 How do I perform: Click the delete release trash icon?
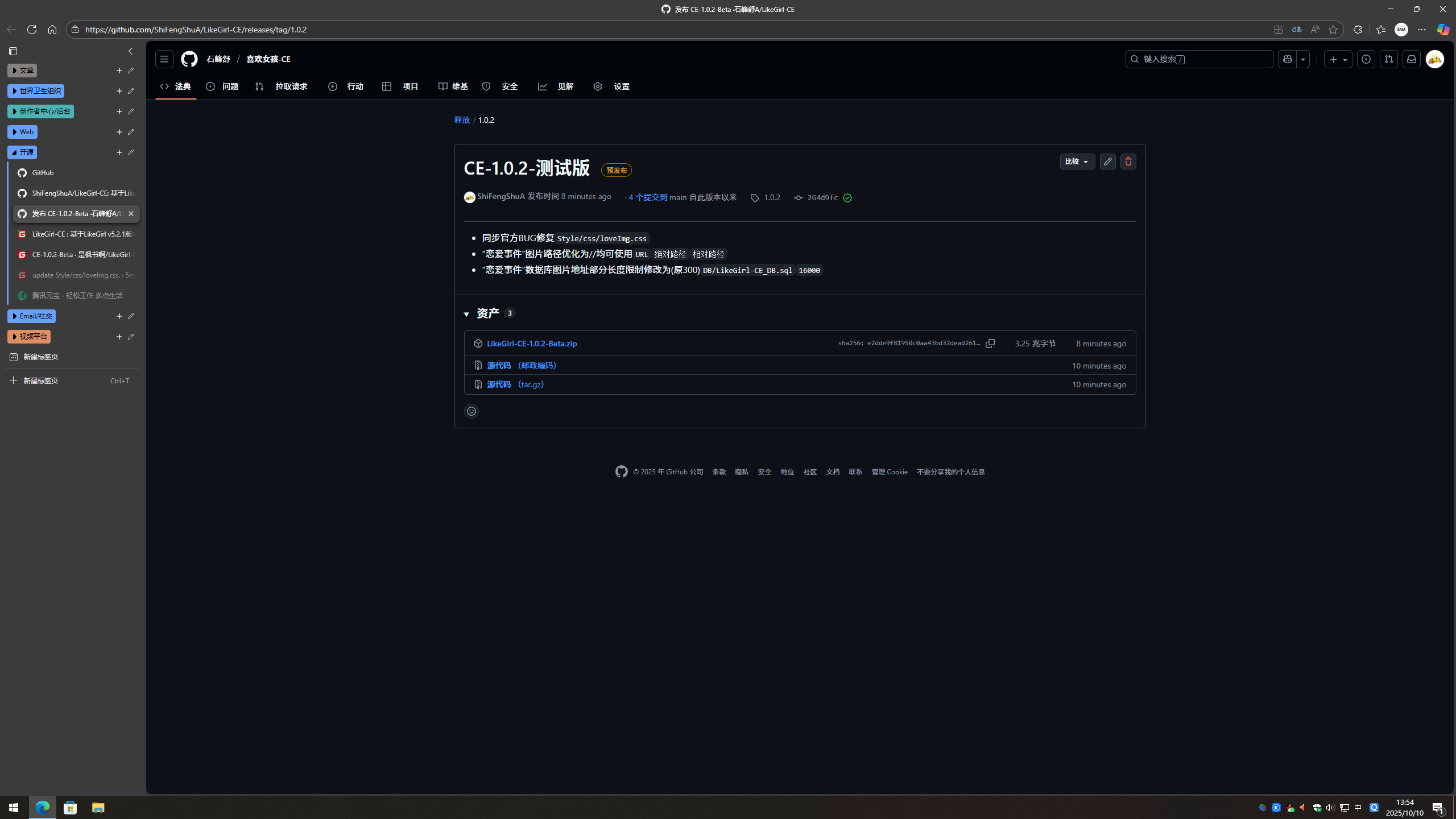(1128, 162)
